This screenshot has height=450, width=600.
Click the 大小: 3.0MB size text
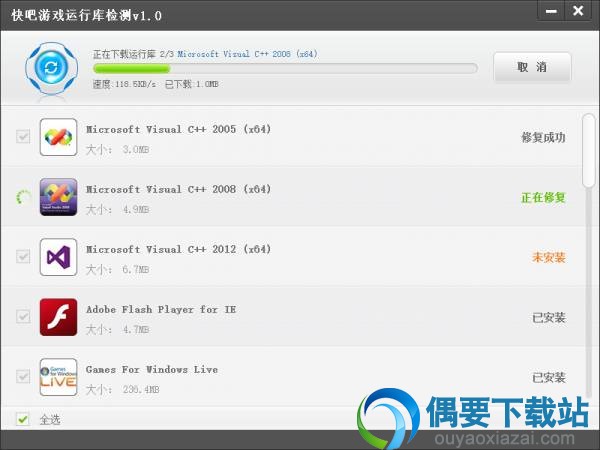[x=117, y=150]
